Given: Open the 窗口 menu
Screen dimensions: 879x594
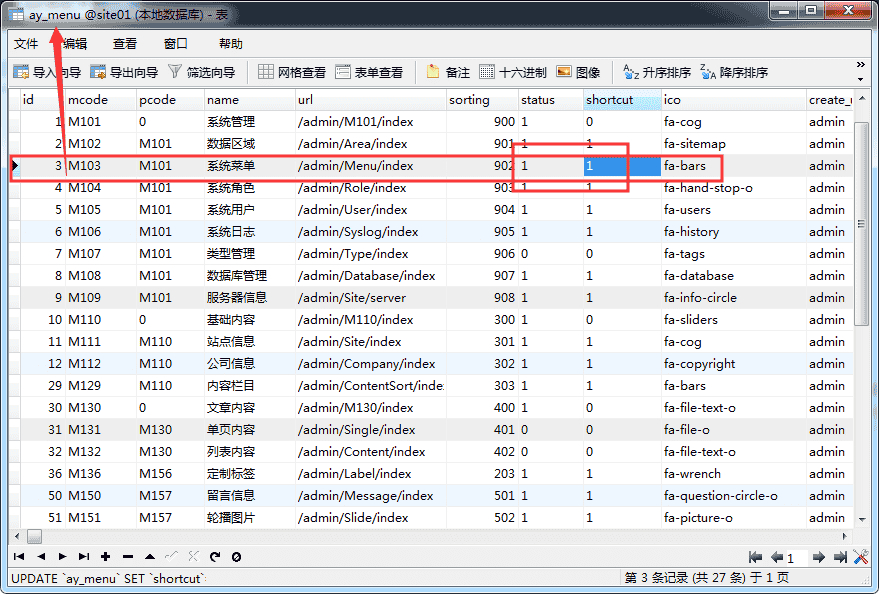Looking at the screenshot, I should [x=175, y=44].
